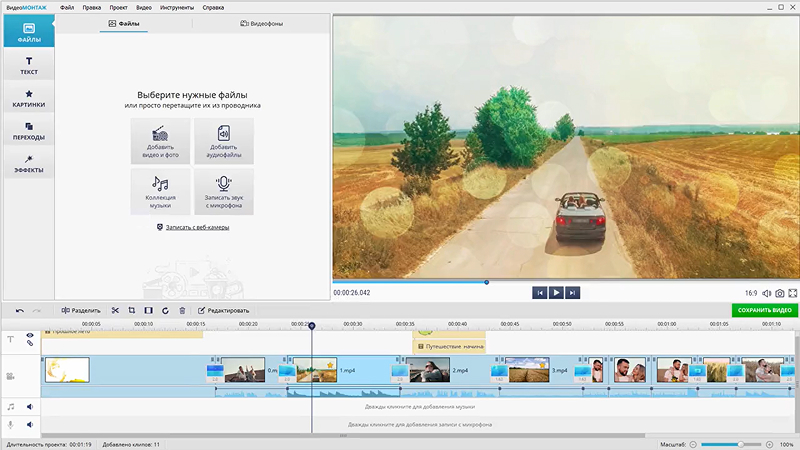Switch to the Видеофоны tab

coord(262,23)
